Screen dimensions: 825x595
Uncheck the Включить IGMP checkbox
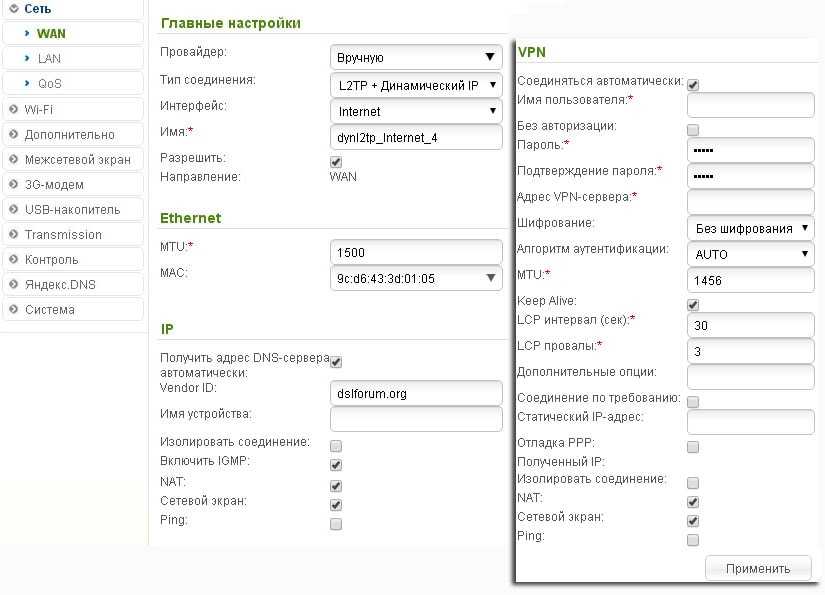(336, 465)
